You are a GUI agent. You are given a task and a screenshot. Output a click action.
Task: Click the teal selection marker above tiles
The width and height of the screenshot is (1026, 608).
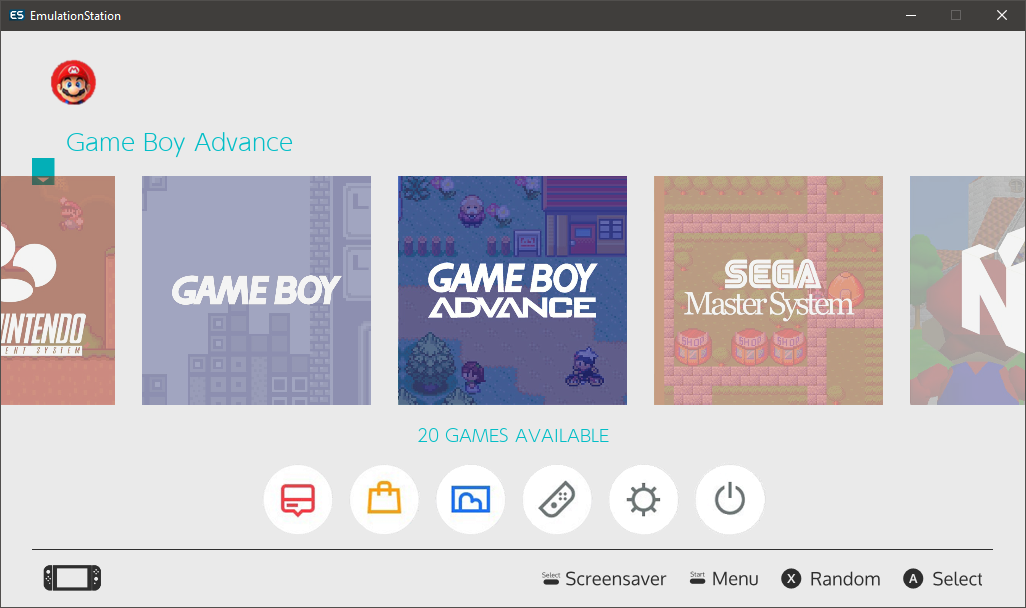click(43, 171)
